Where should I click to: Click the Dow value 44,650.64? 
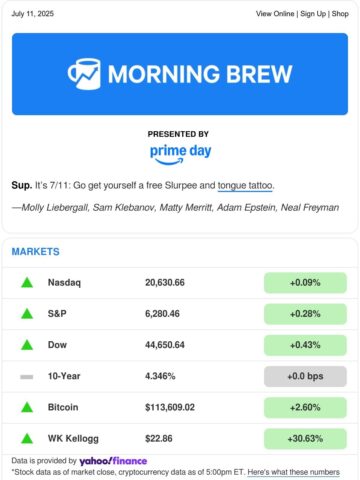165,345
